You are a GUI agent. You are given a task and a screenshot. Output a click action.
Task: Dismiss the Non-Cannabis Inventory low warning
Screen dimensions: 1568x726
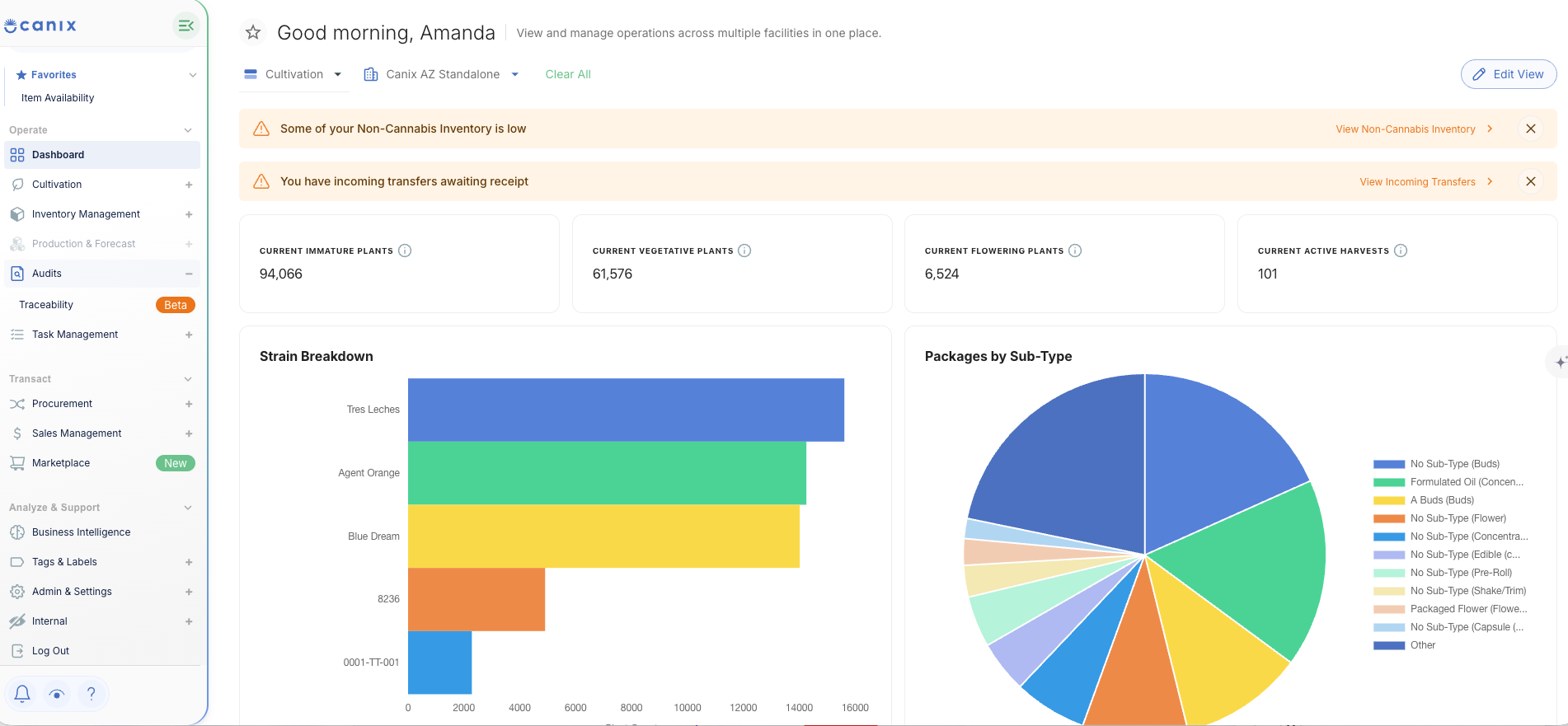tap(1531, 129)
